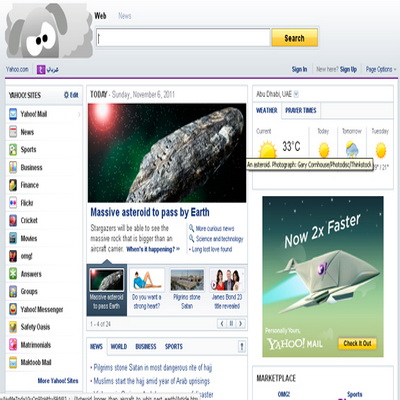
Task: Expand the Abu Dhabi, UAE location dropdown
Action: pos(296,94)
